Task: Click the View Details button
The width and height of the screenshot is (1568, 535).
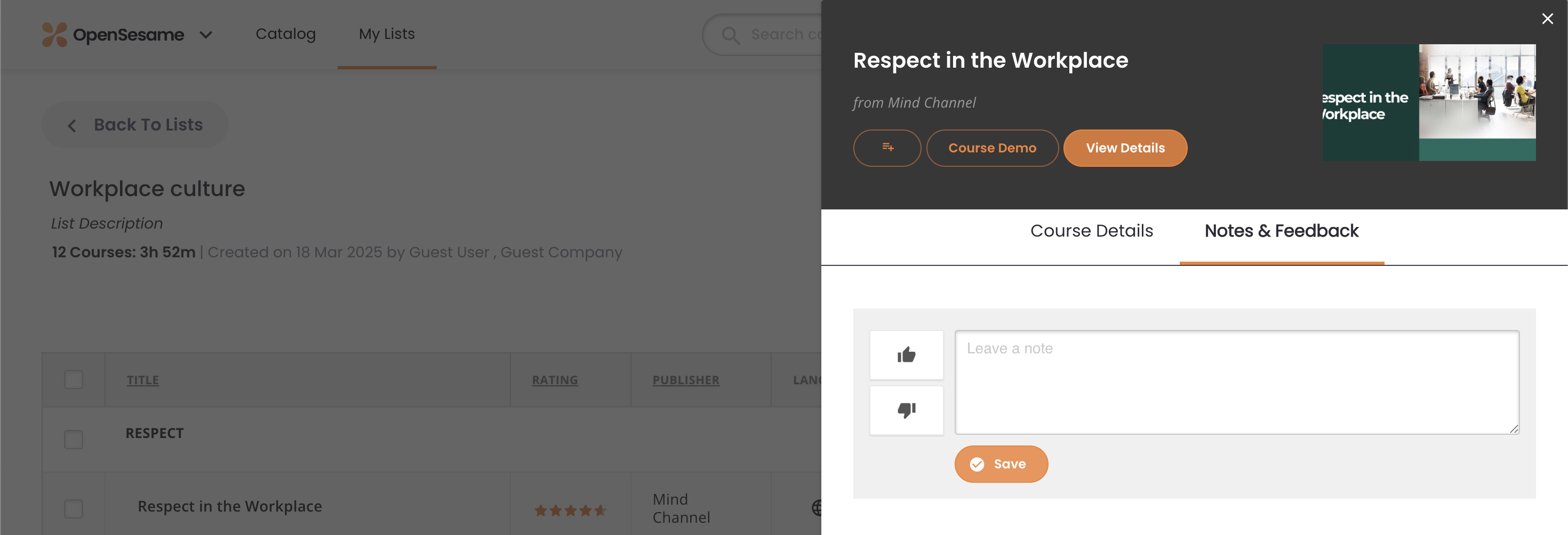Action: 1125,148
